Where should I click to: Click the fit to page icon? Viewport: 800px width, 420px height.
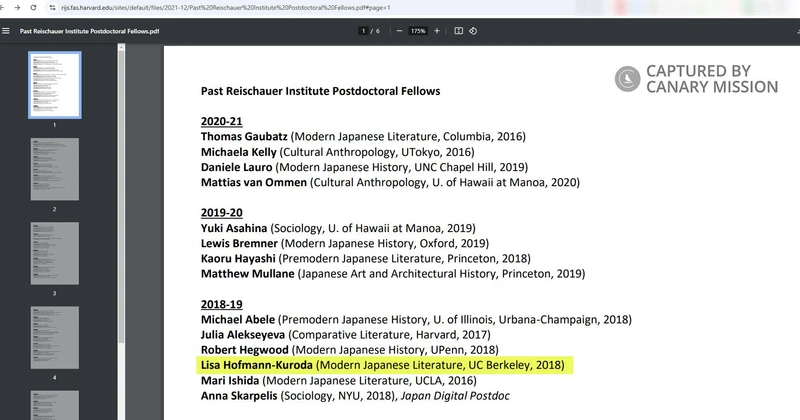tap(459, 31)
